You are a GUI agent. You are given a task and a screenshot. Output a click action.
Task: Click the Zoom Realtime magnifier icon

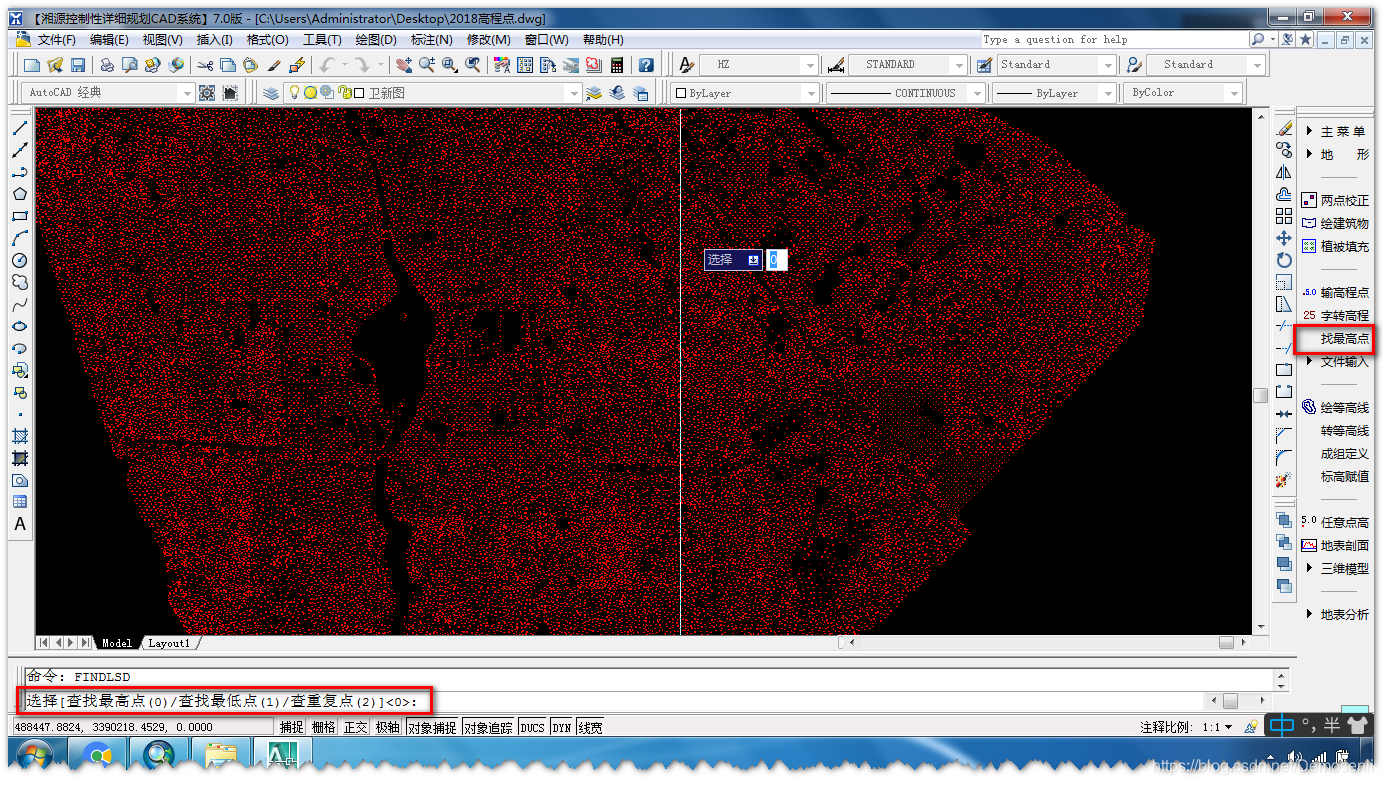point(427,65)
